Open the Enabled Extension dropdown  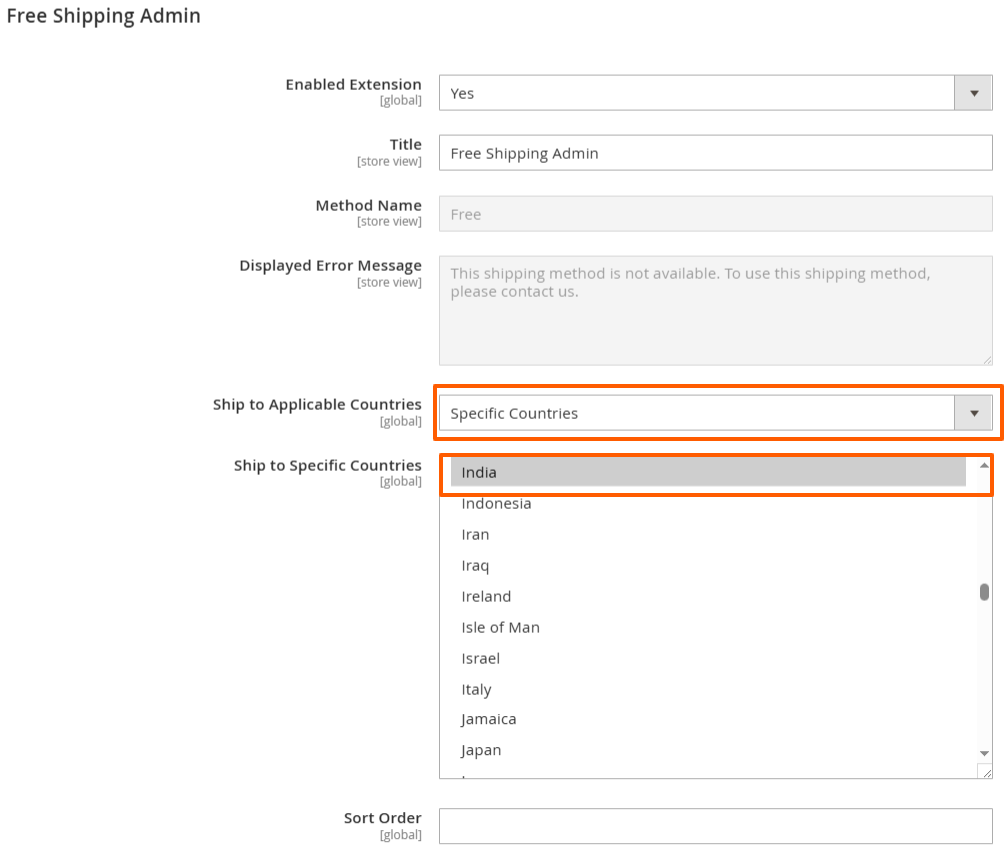(716, 93)
